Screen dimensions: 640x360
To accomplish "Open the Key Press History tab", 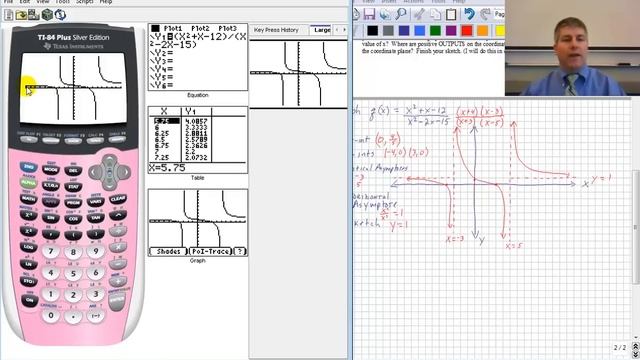I will pyautogui.click(x=276, y=30).
